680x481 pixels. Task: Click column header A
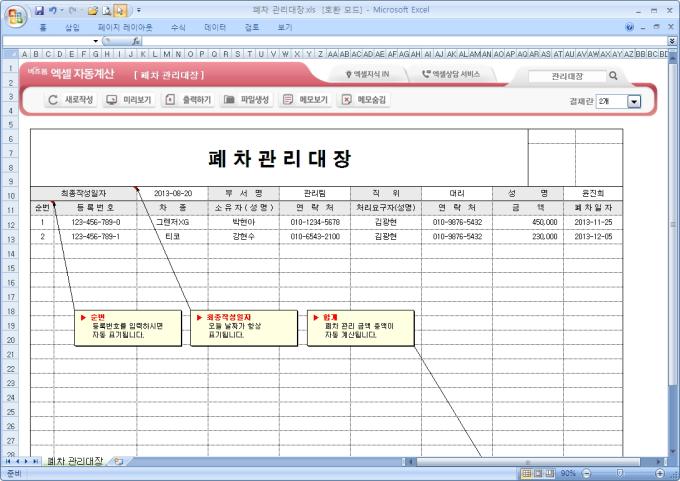coord(24,54)
